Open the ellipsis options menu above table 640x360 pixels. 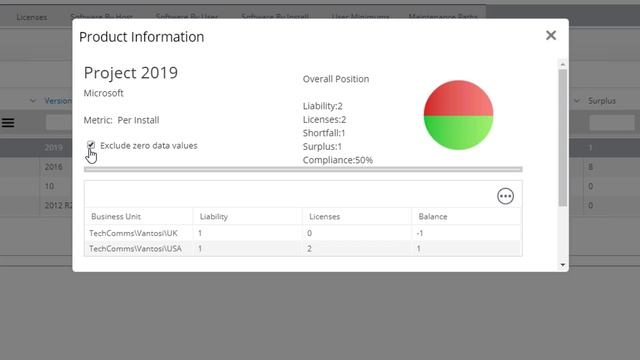tap(505, 196)
